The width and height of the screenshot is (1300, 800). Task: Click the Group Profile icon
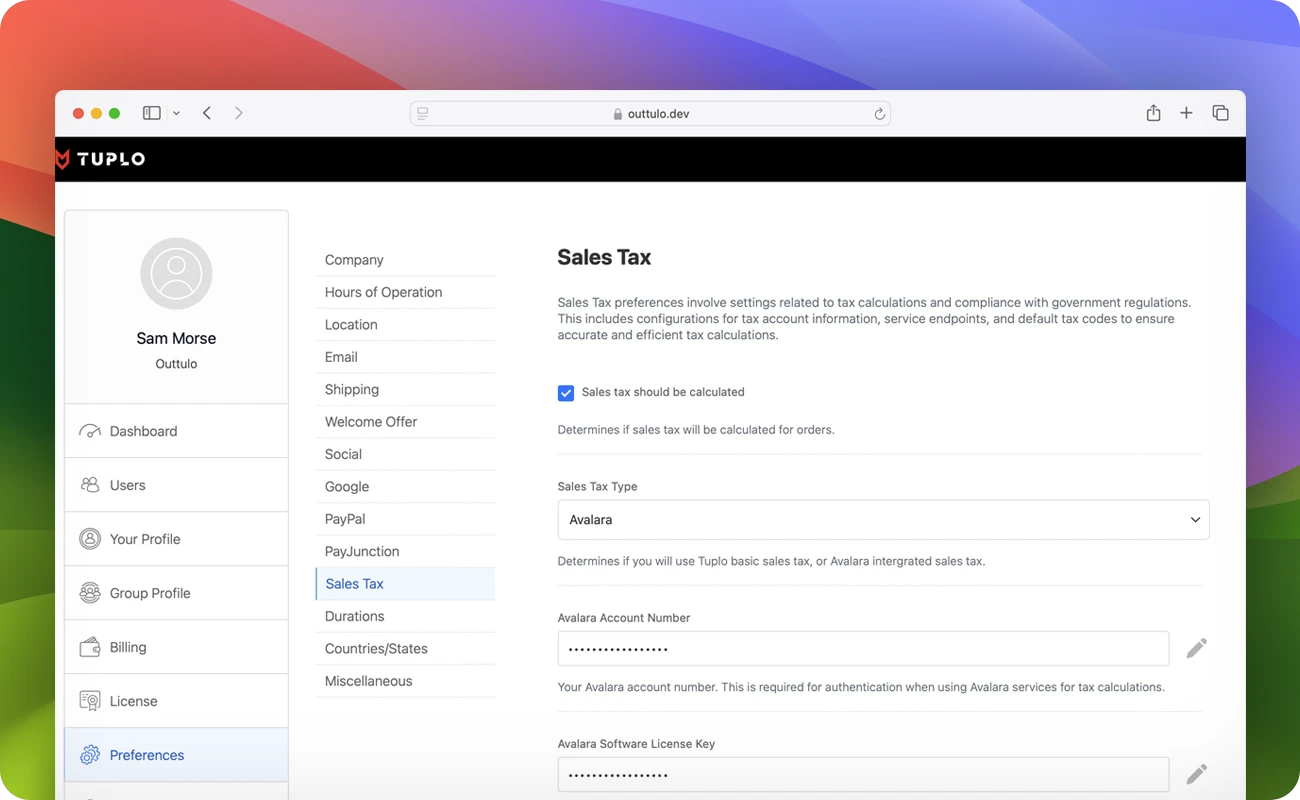pyautogui.click(x=90, y=593)
